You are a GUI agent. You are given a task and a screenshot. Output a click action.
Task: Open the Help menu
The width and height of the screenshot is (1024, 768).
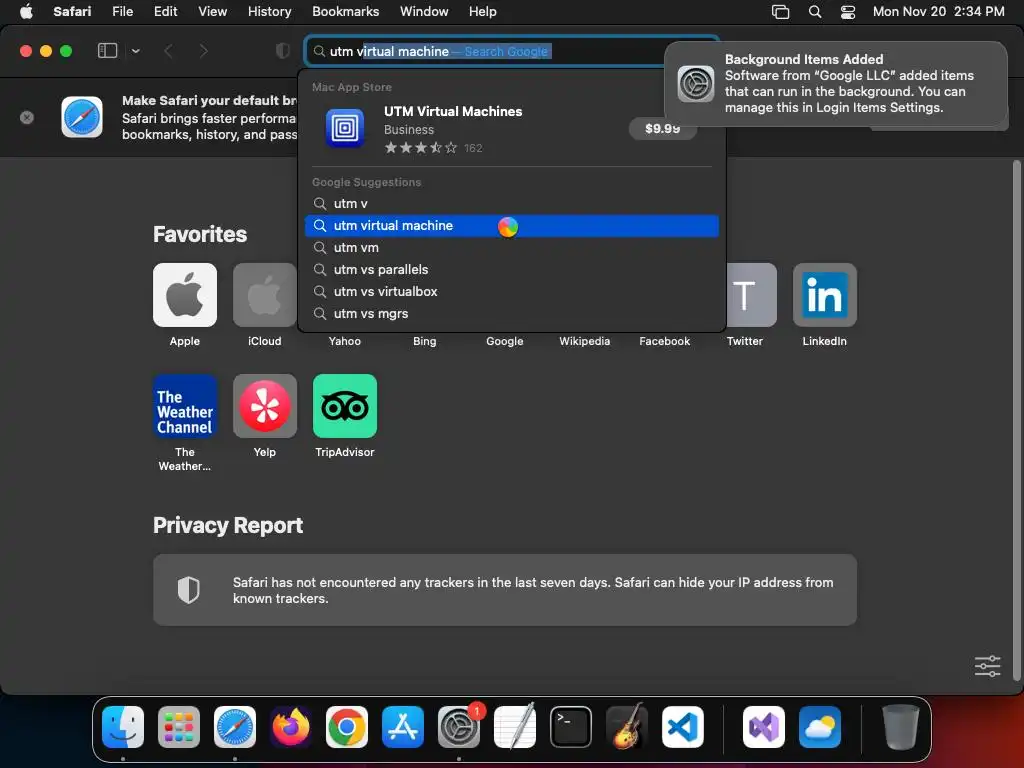482,11
